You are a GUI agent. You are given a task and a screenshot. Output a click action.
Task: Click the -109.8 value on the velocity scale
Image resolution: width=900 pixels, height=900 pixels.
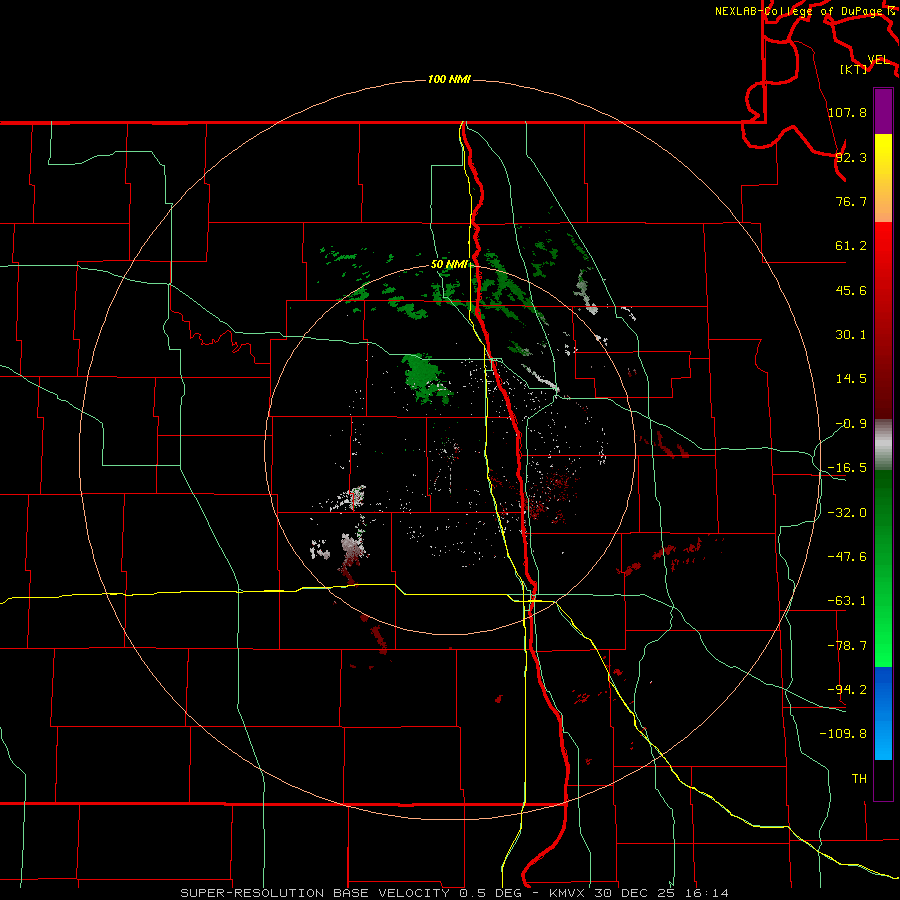click(843, 734)
